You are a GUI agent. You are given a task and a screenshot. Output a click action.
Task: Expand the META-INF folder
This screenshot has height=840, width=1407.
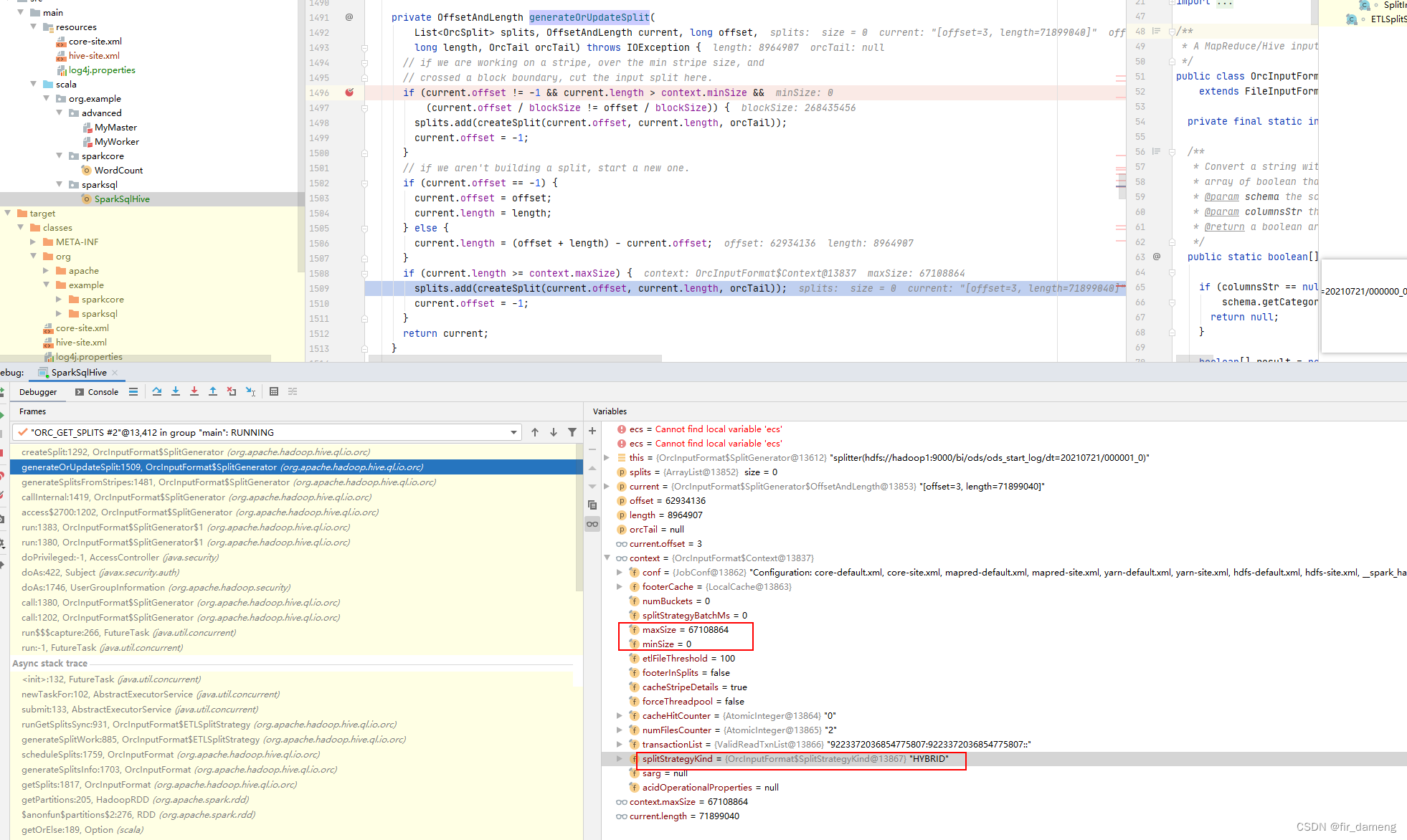click(x=34, y=242)
